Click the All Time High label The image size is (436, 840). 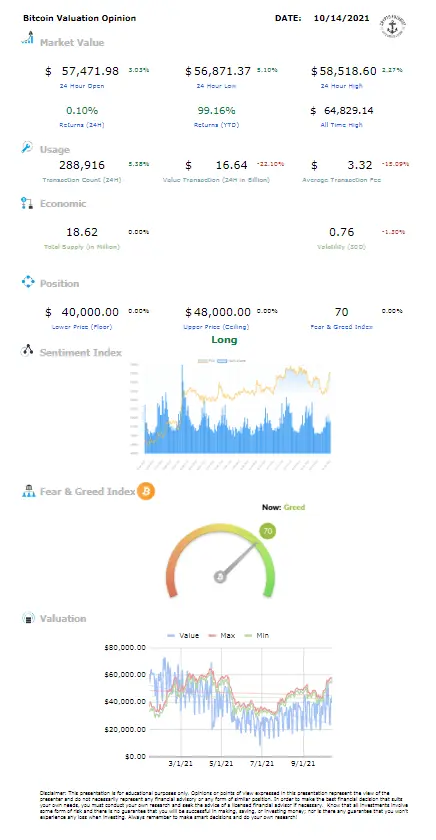pyautogui.click(x=343, y=125)
